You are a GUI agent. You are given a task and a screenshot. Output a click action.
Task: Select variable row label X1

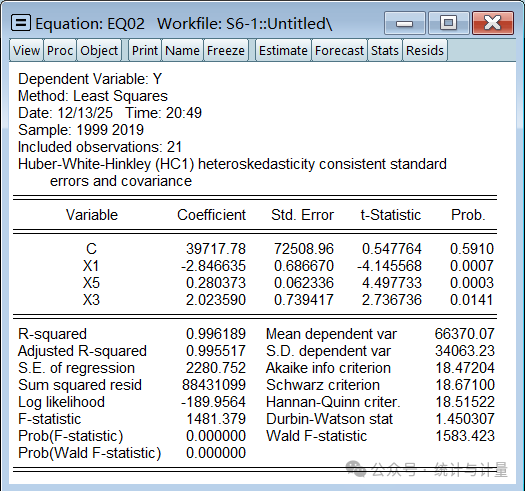[91, 266]
